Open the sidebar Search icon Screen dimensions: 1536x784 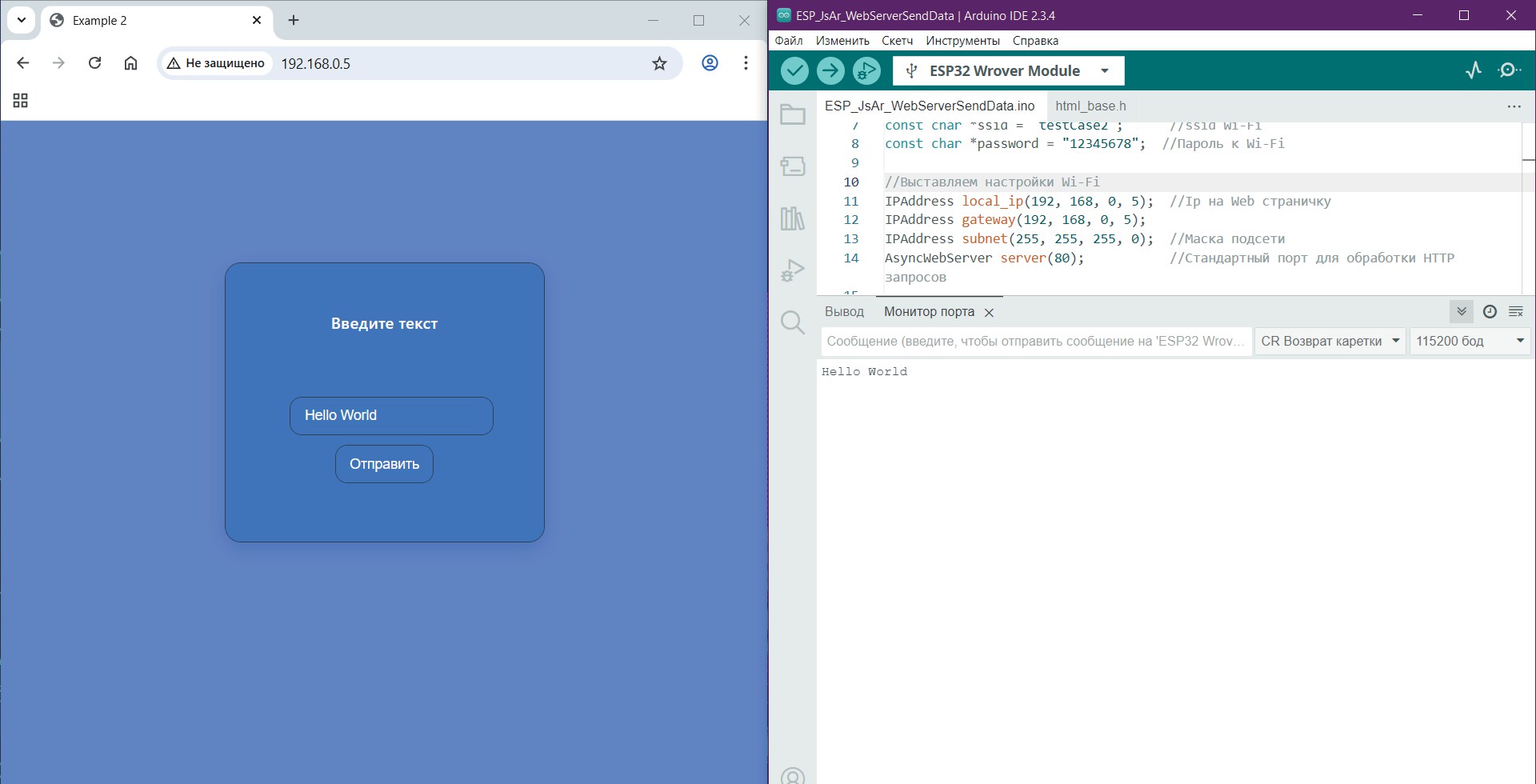[x=793, y=322]
